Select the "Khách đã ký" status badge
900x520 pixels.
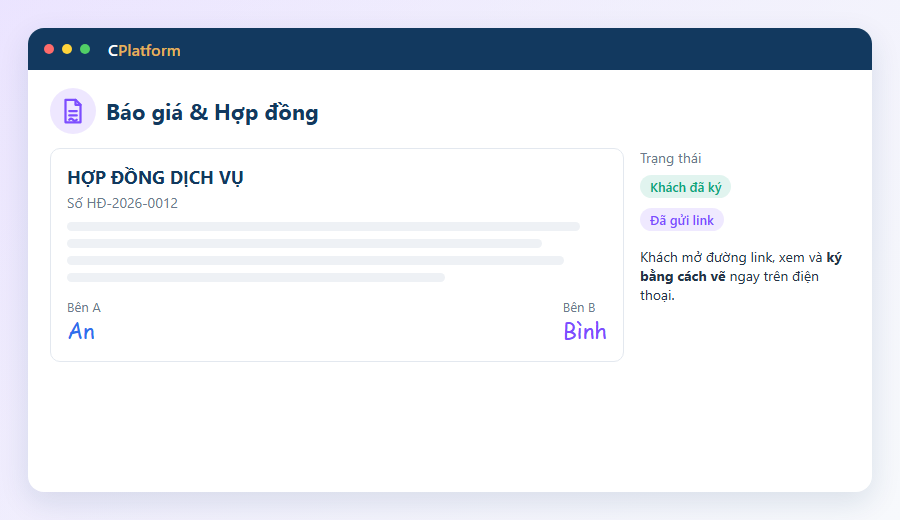click(685, 187)
